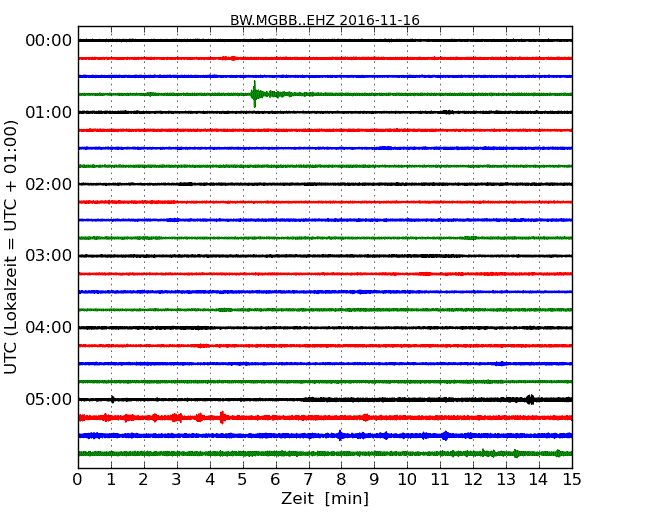The image size is (650, 520).
Task: Click the small black spike at minute 1 on the 05:00 trace
Action: click(x=112, y=399)
